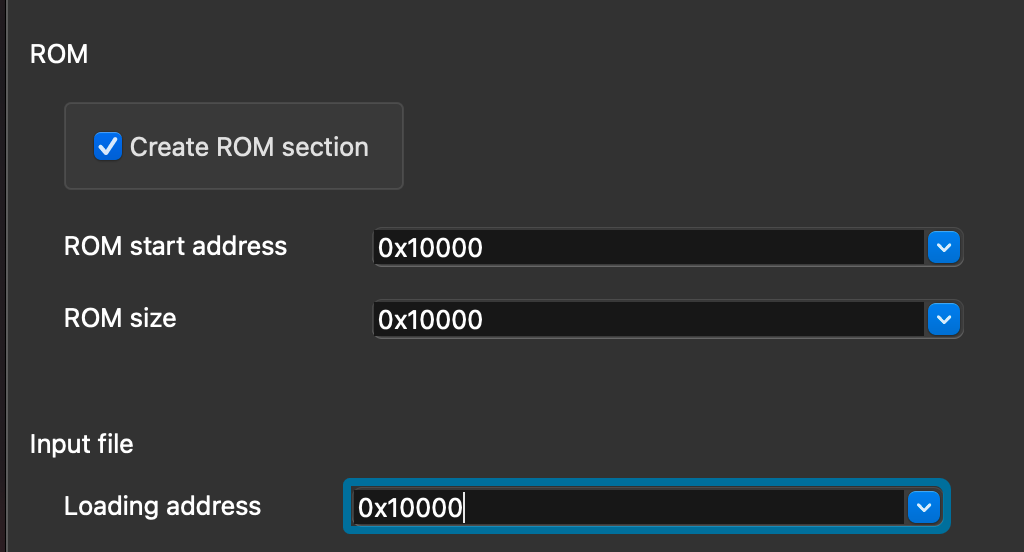
Task: Focus the ROM size input field
Action: pos(648,319)
